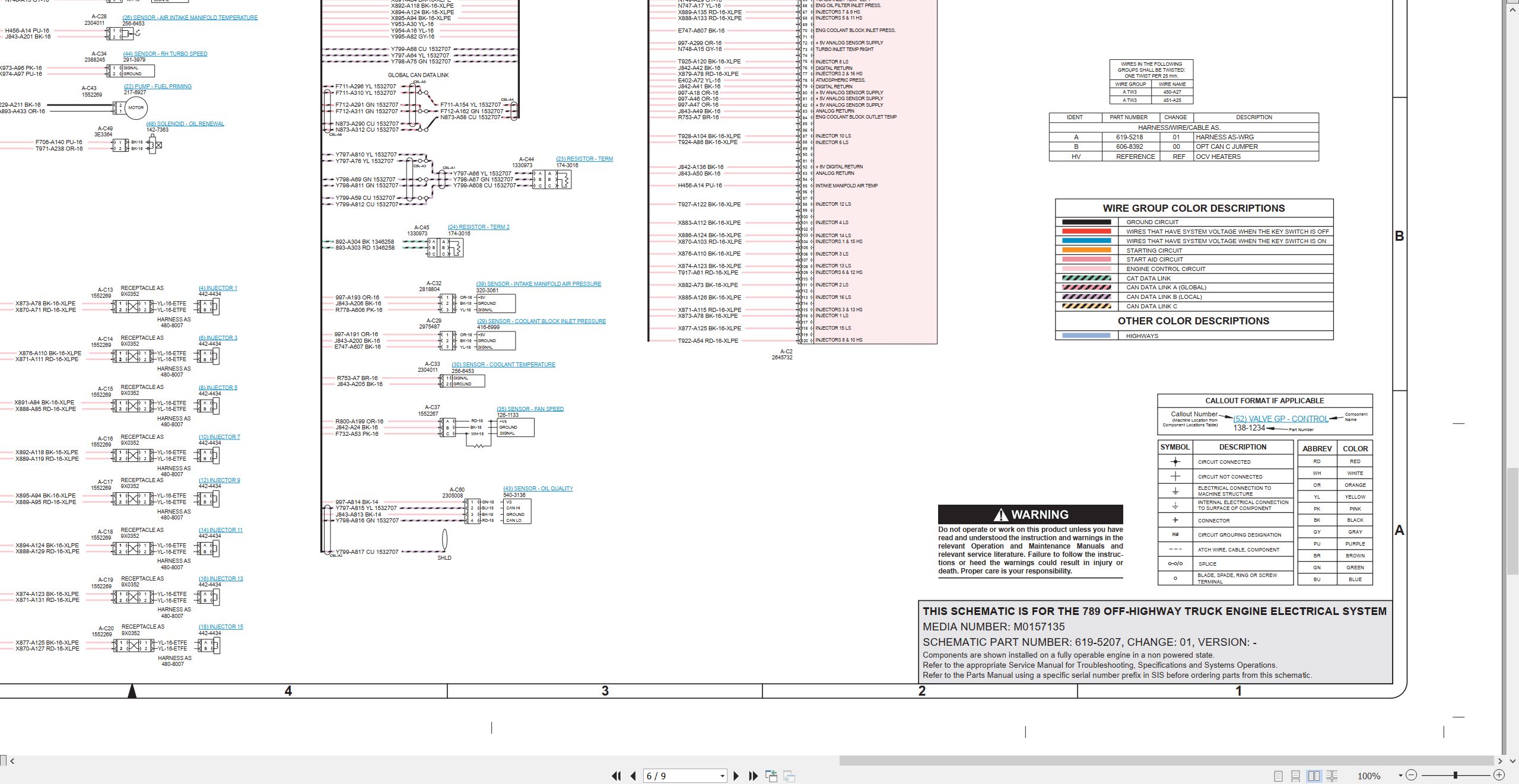Switch to two-page continuous view
The width and height of the screenshot is (1519, 784).
coord(1332,776)
